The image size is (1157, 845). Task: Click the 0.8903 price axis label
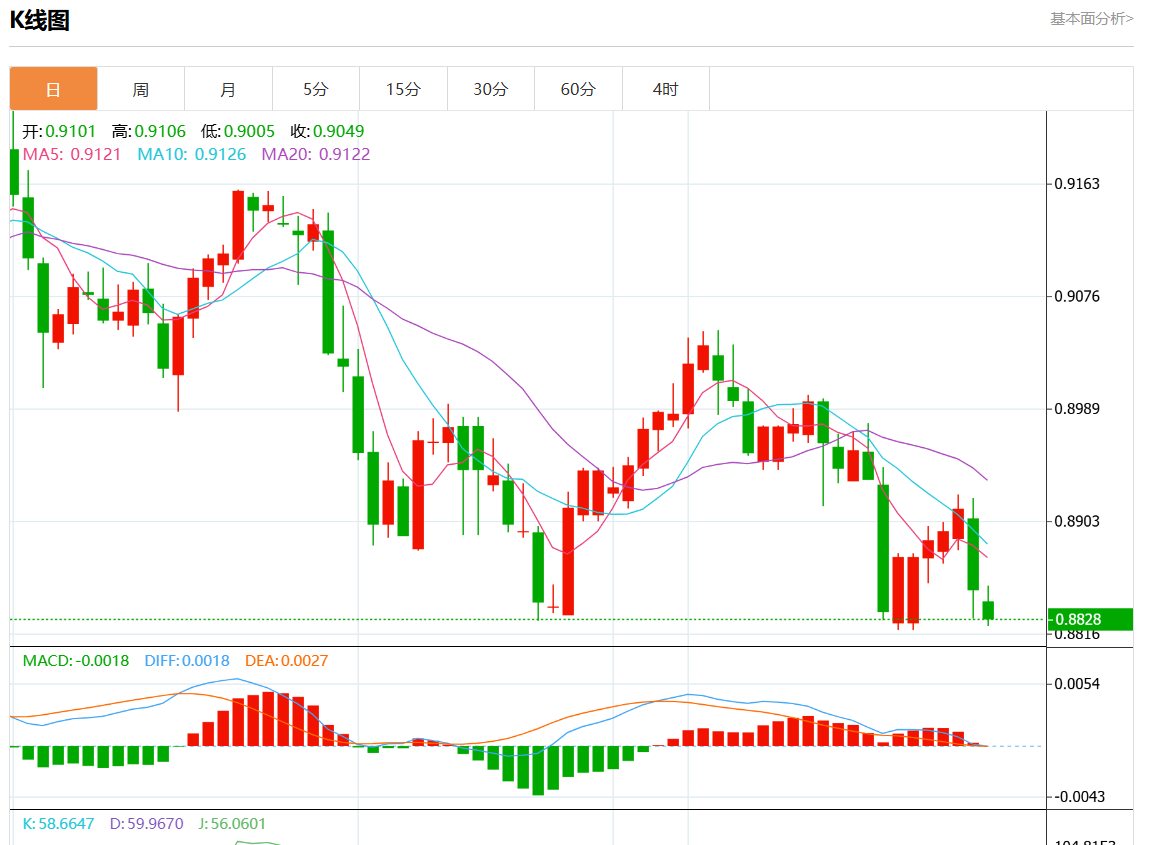click(1077, 522)
